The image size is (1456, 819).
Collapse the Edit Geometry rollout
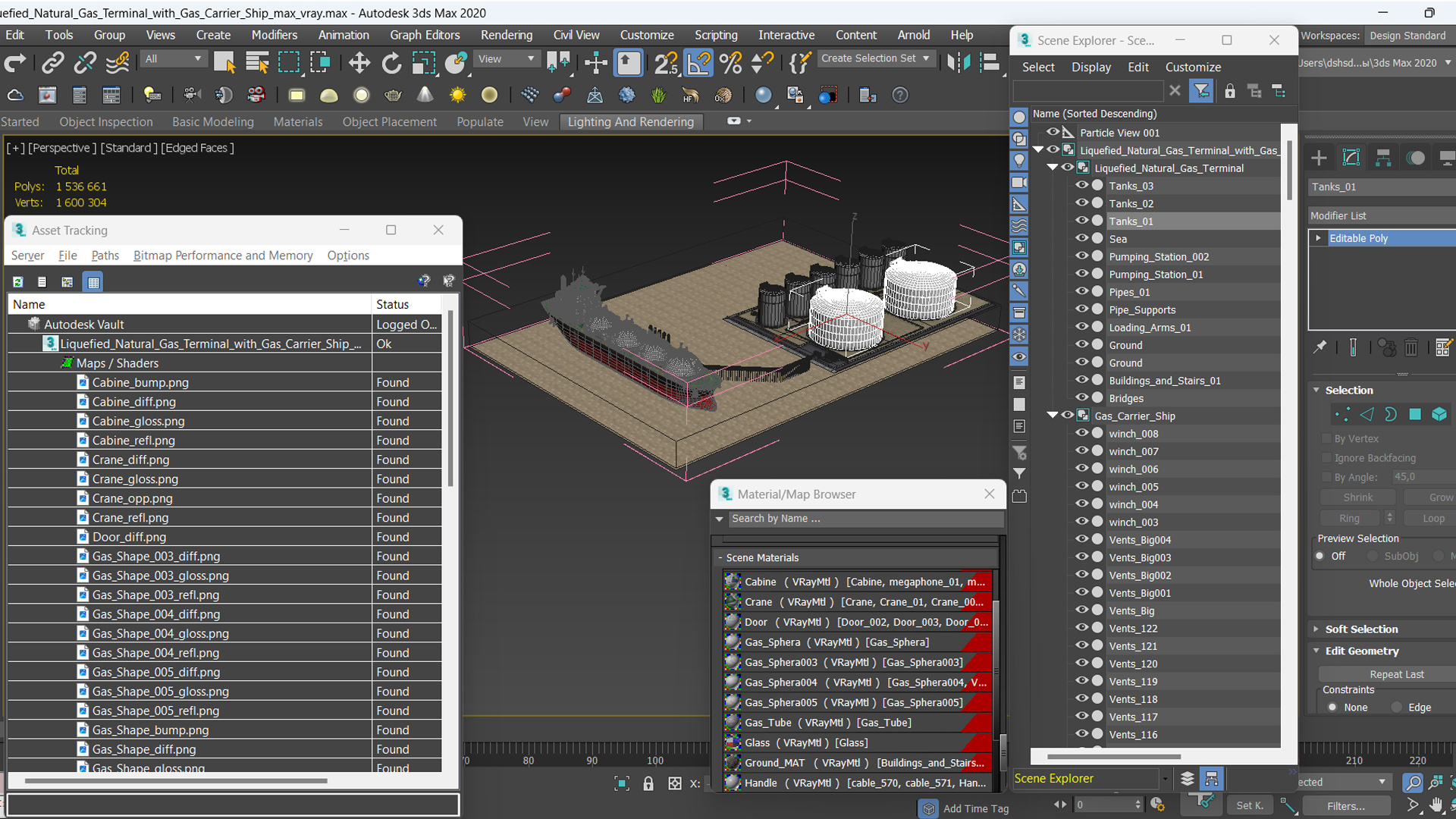point(1316,651)
